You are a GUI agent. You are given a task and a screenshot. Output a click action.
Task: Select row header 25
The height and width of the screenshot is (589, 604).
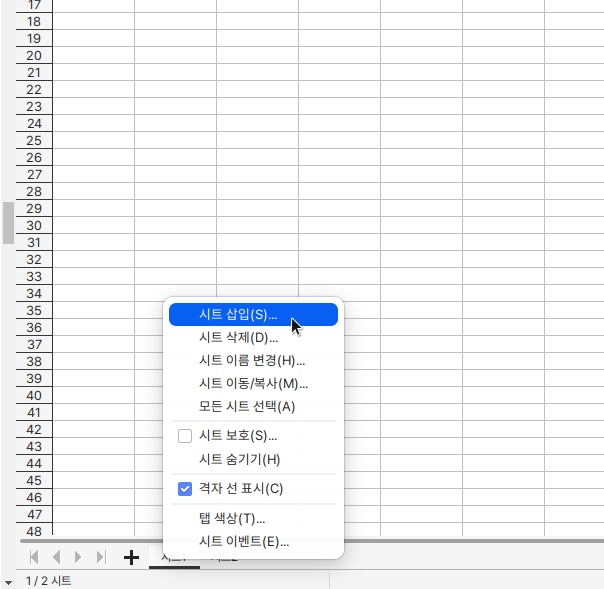34,140
